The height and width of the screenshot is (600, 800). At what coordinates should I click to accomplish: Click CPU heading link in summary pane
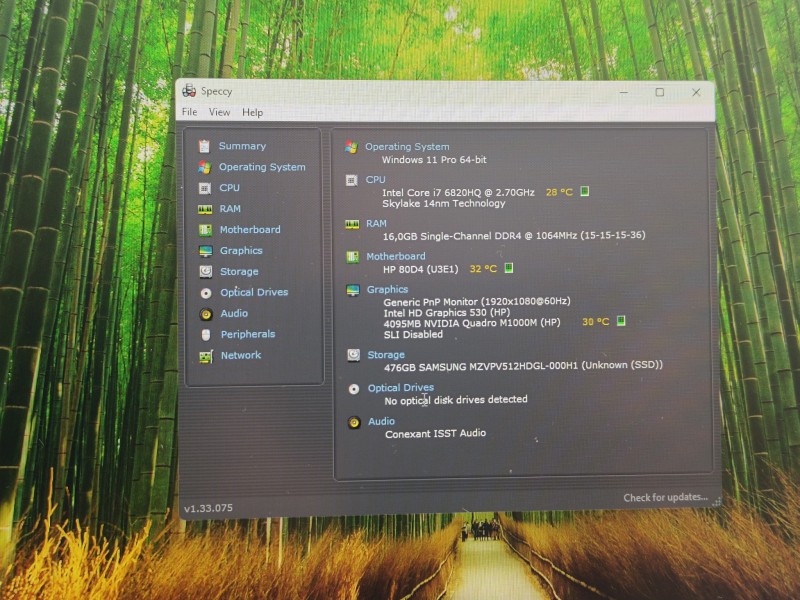tap(376, 180)
